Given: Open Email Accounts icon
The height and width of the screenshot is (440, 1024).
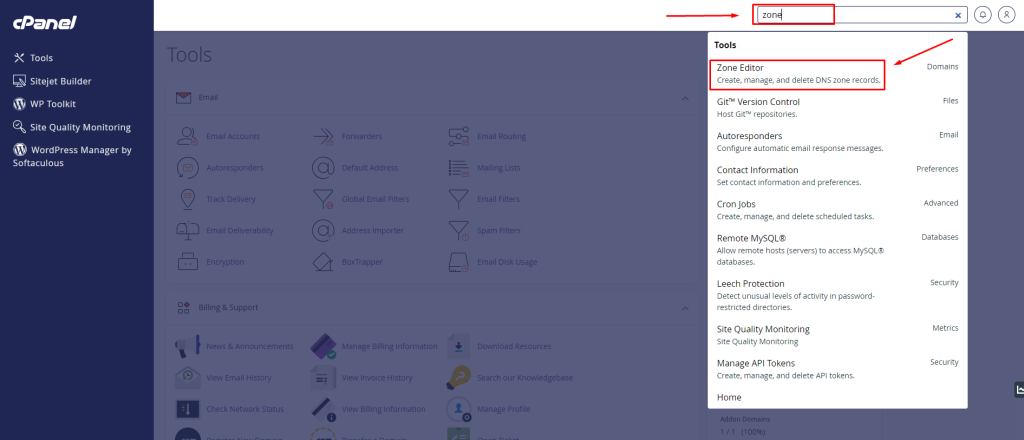Looking at the screenshot, I should pos(187,136).
